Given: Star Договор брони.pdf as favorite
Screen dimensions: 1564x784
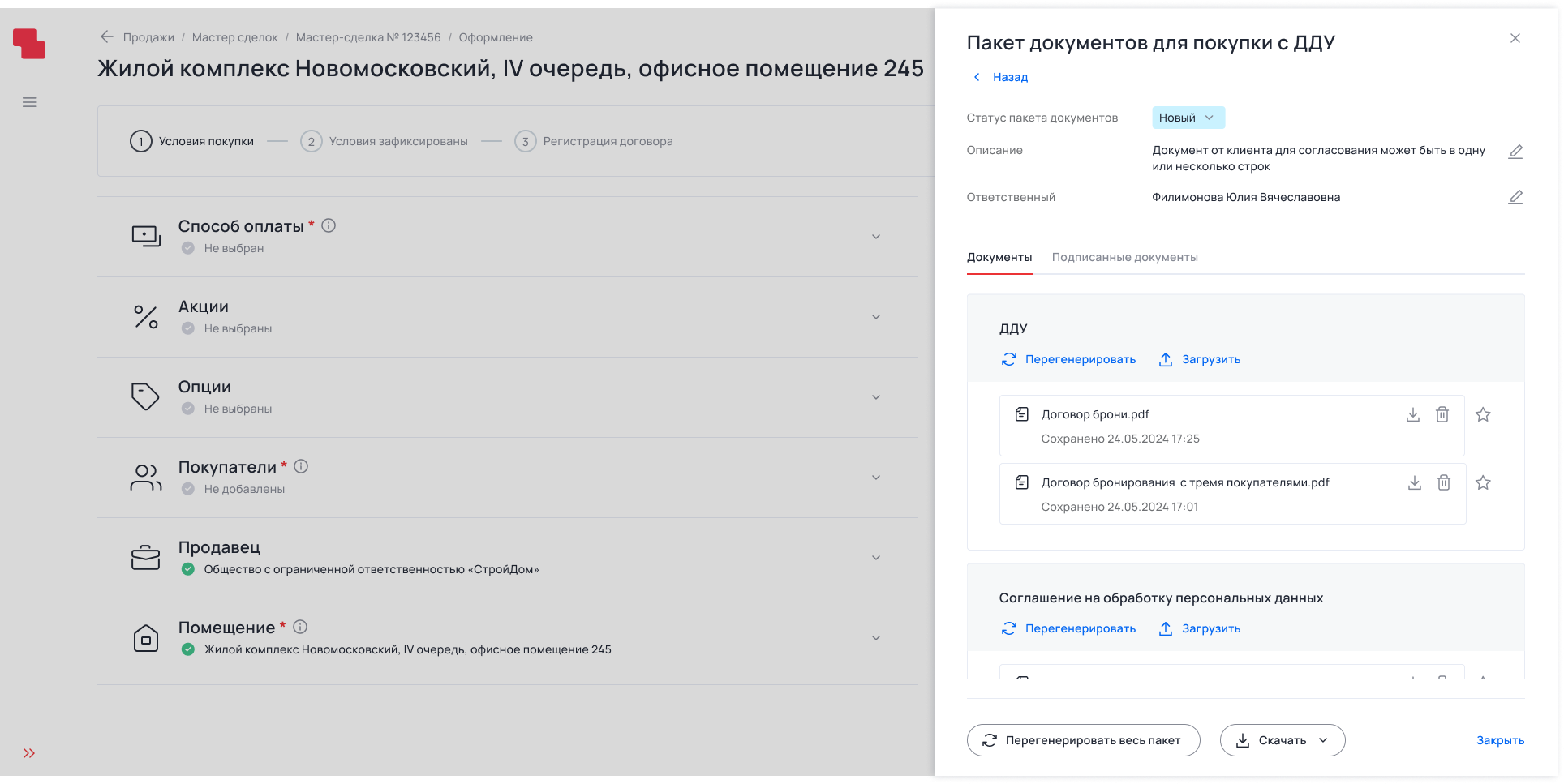Looking at the screenshot, I should point(1483,414).
